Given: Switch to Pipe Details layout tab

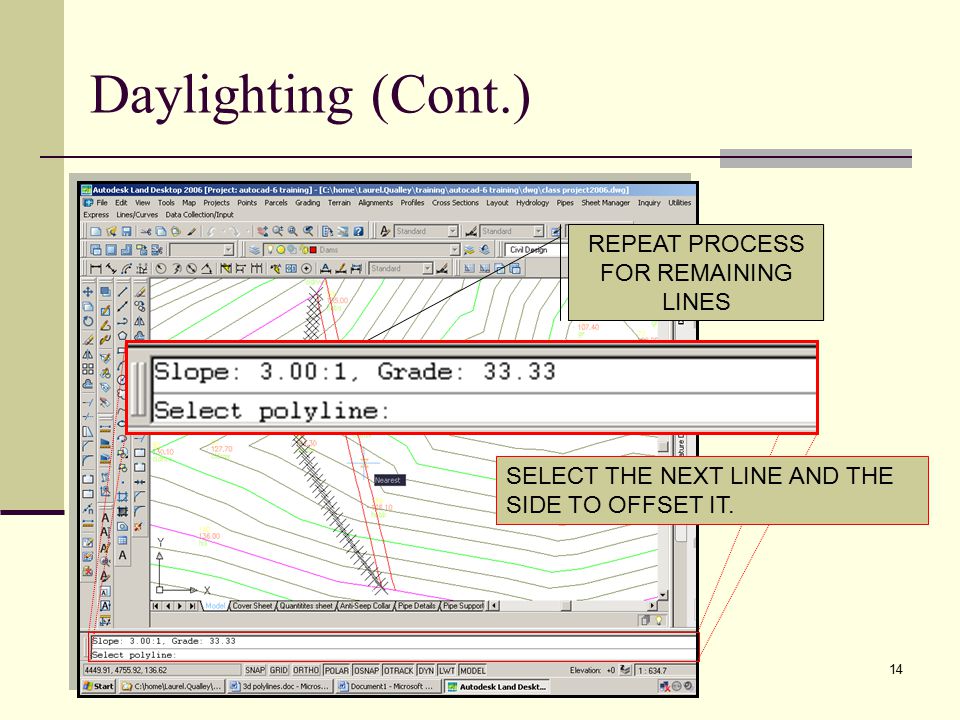Looking at the screenshot, I should coord(416,606).
